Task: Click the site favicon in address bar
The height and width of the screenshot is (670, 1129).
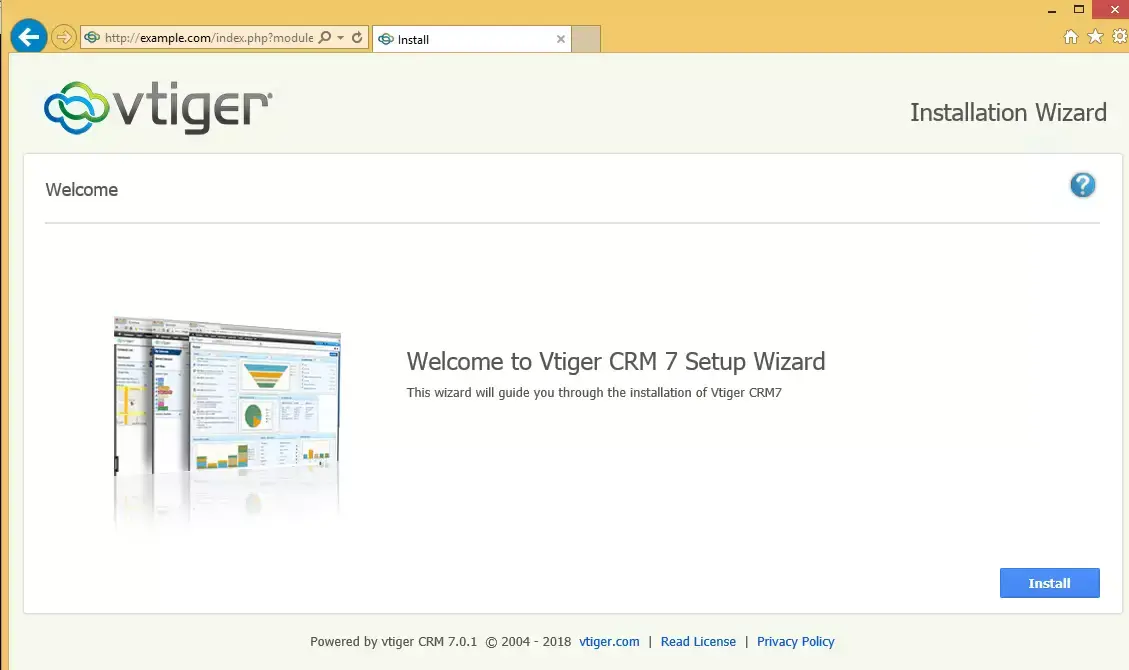Action: (x=92, y=37)
